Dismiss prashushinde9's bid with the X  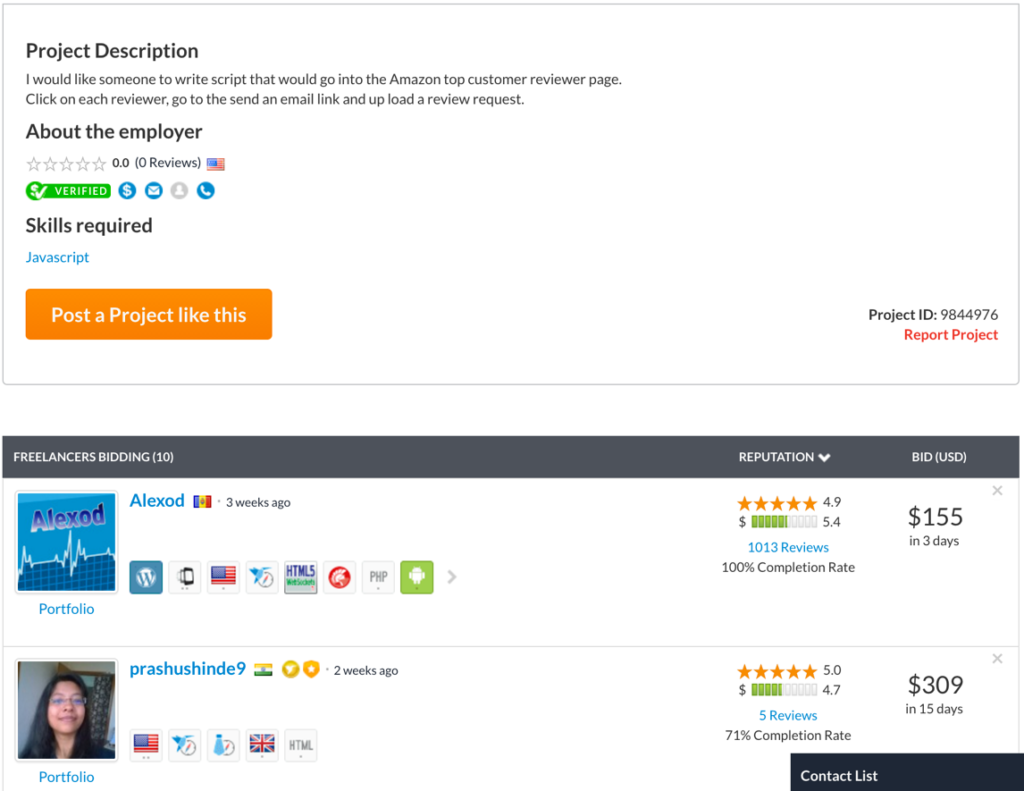997,658
